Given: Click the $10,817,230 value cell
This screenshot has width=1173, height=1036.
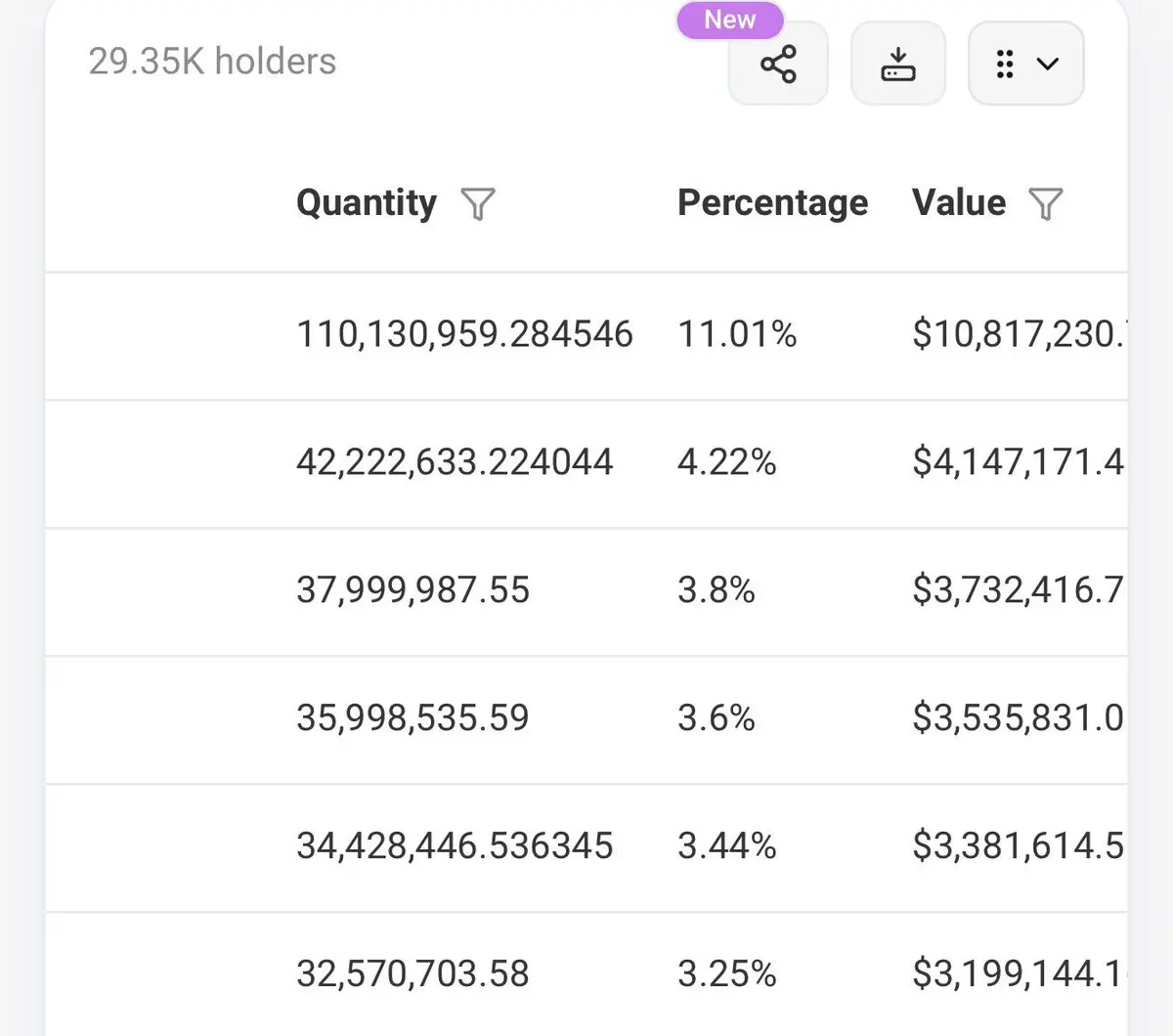Looking at the screenshot, I should point(1017,334).
